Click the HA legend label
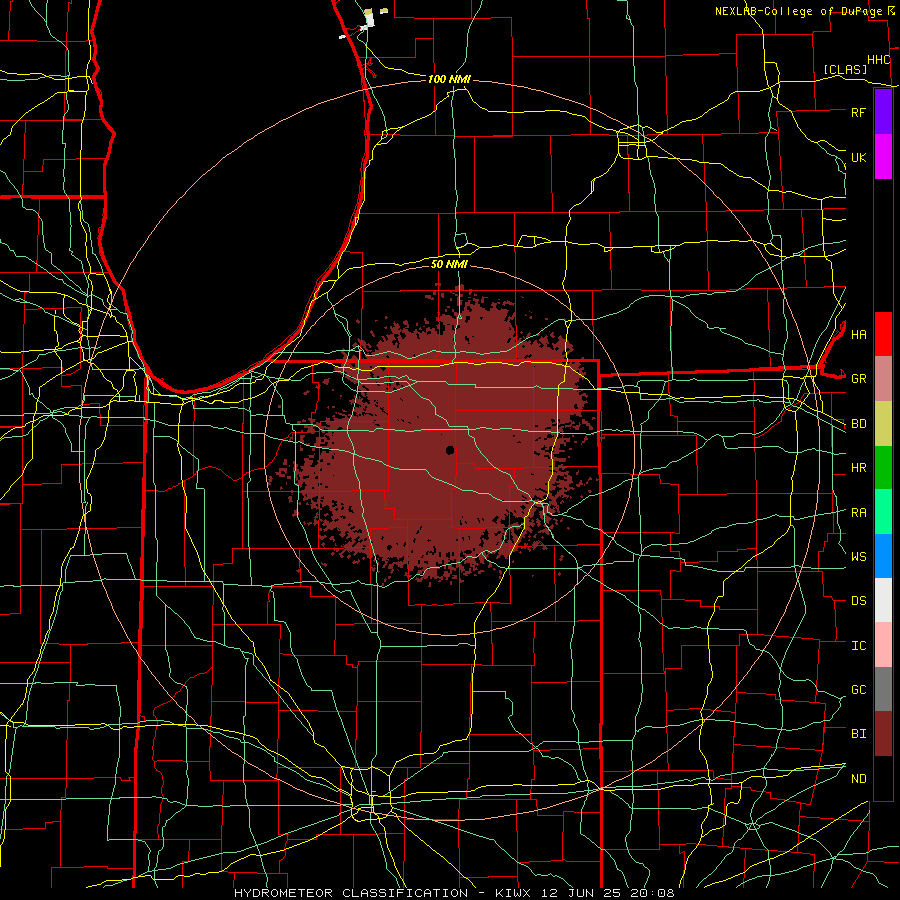 click(858, 334)
